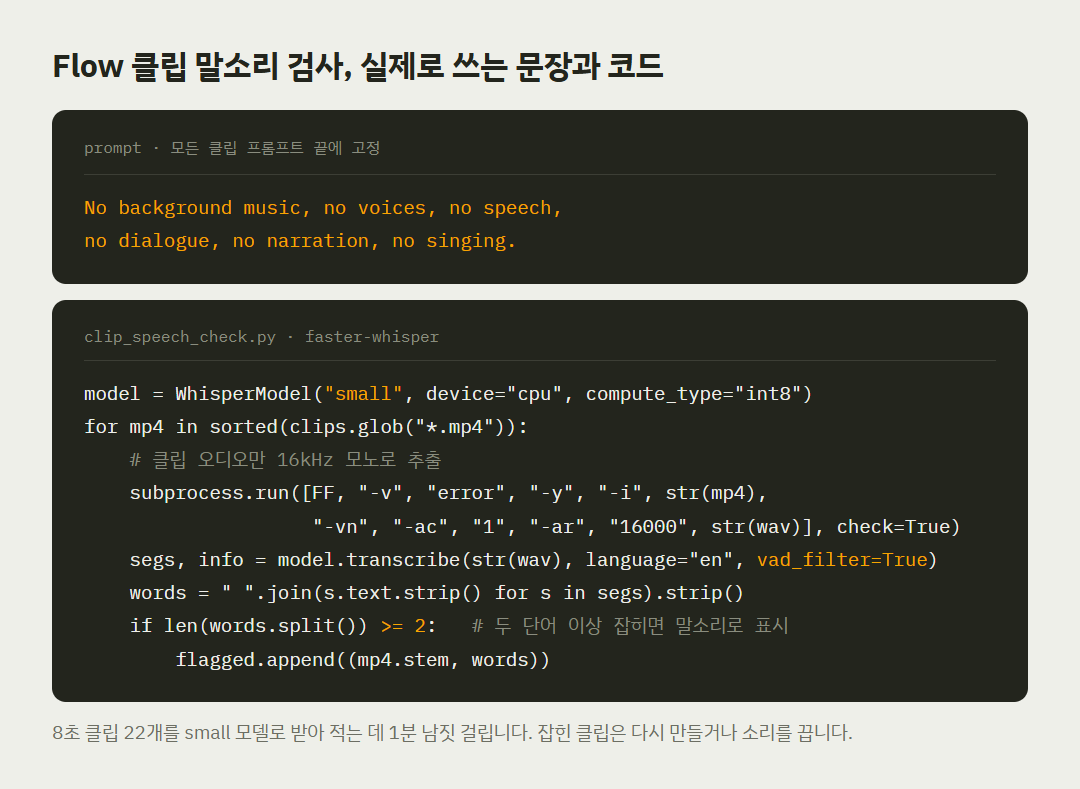1080x789 pixels.
Task: Select the code line starting with "subprocess.run([FF"
Action: (x=448, y=493)
